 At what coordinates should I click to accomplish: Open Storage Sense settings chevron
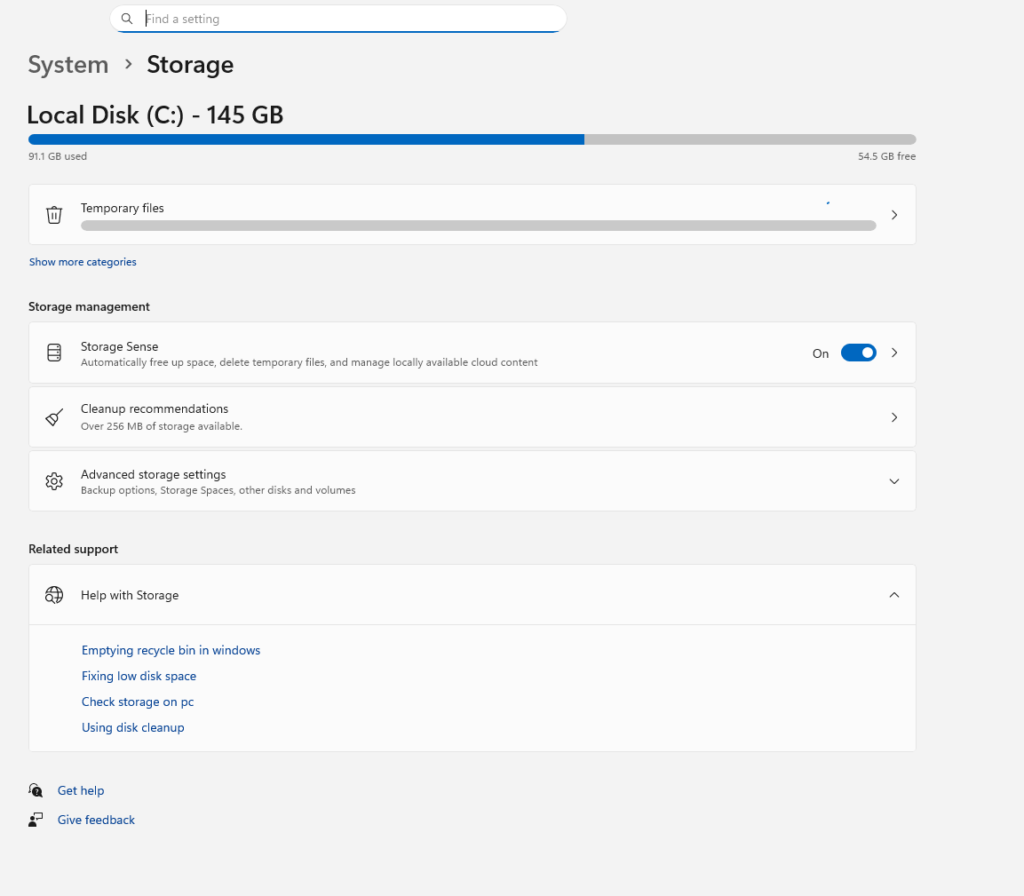click(894, 353)
